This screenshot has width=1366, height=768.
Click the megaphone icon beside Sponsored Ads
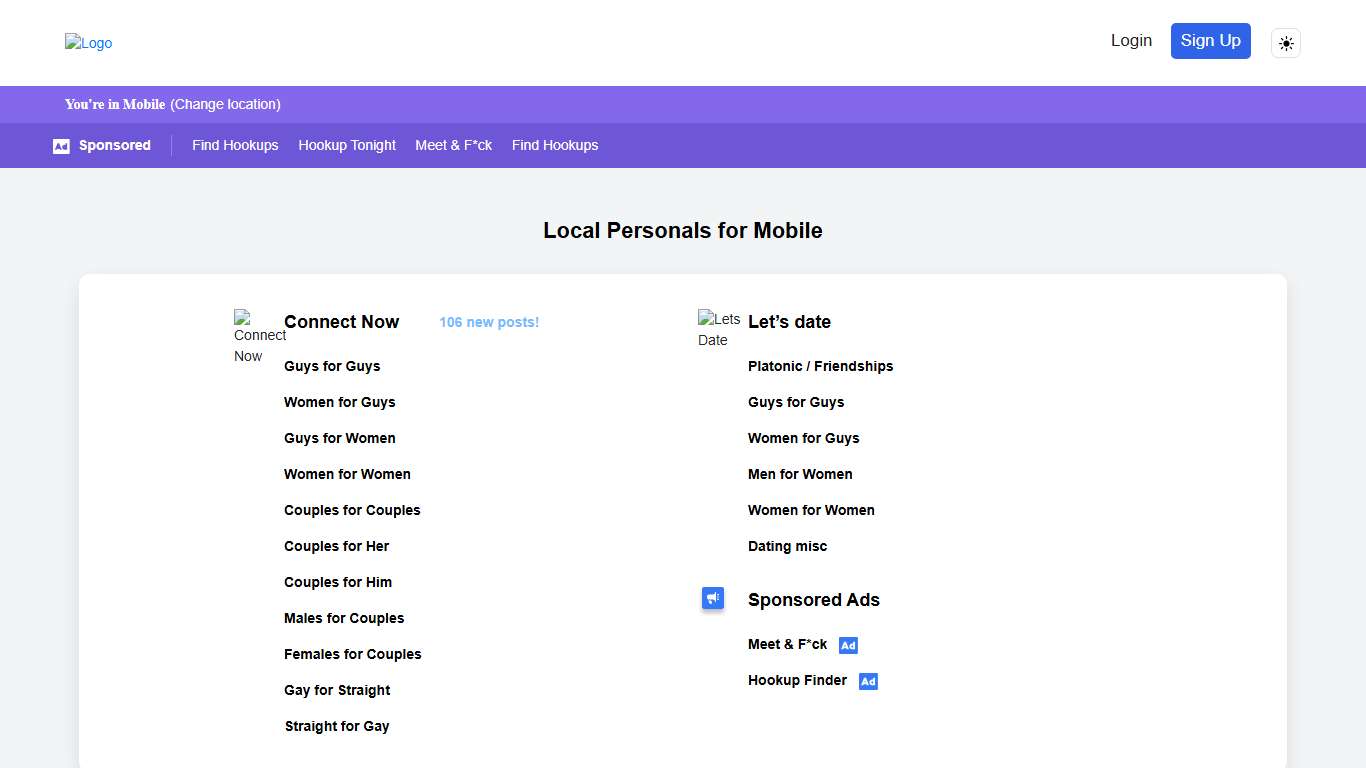[713, 598]
